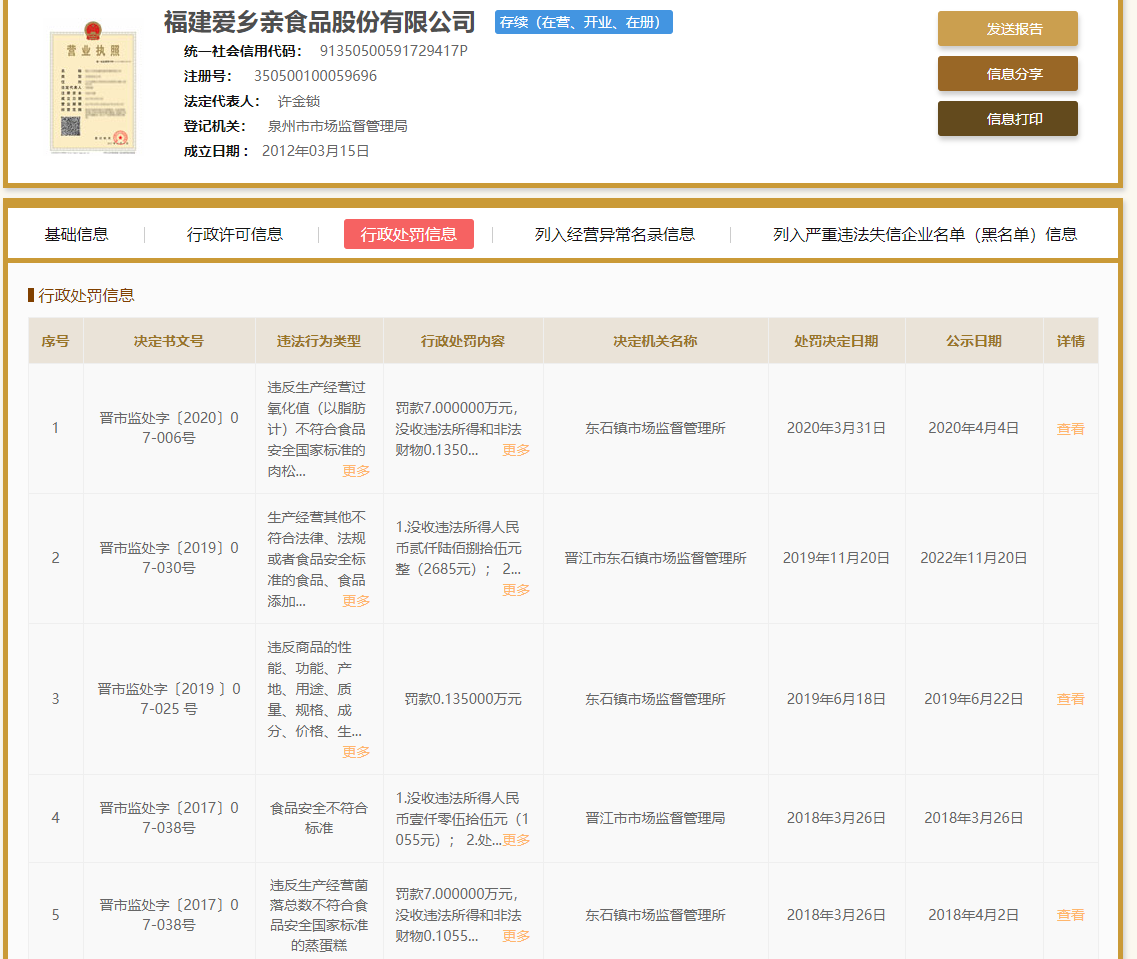
Task: Click penalty text 罚款0.135000万元 in row 3
Action: [x=463, y=699]
